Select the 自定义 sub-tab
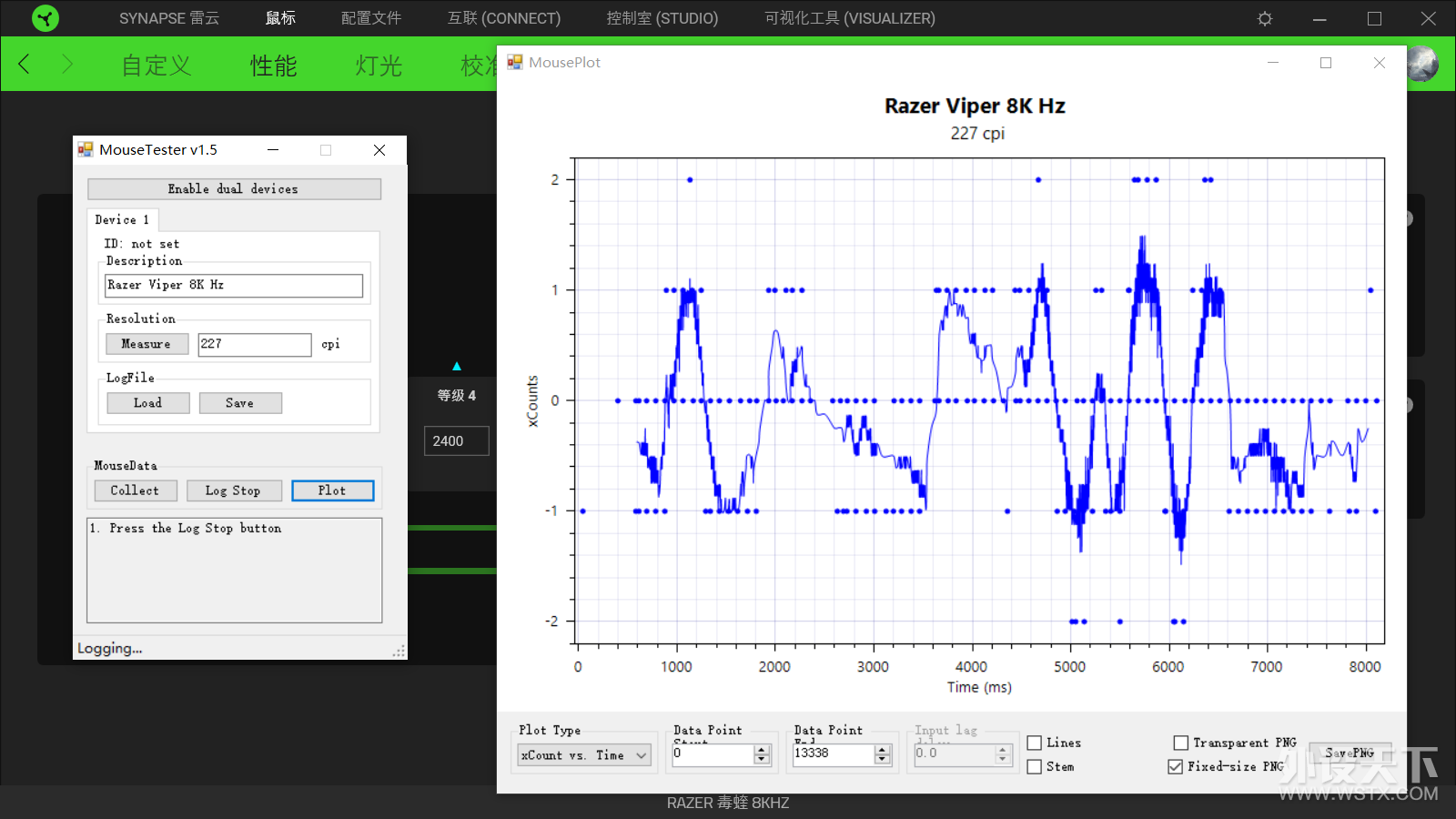 click(157, 66)
